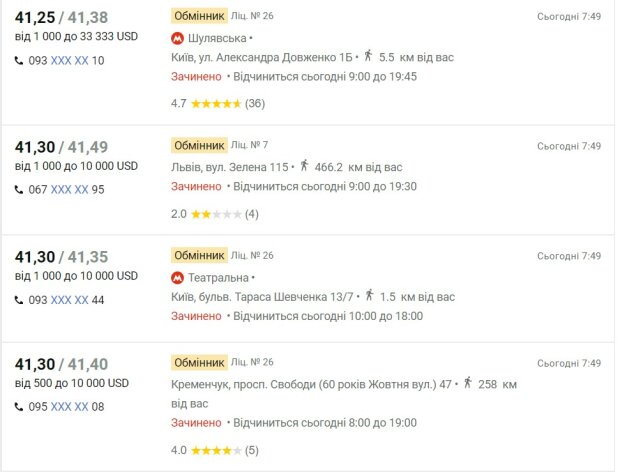
Task: Click the Обмінник badge for the Львів listing
Action: (199, 145)
